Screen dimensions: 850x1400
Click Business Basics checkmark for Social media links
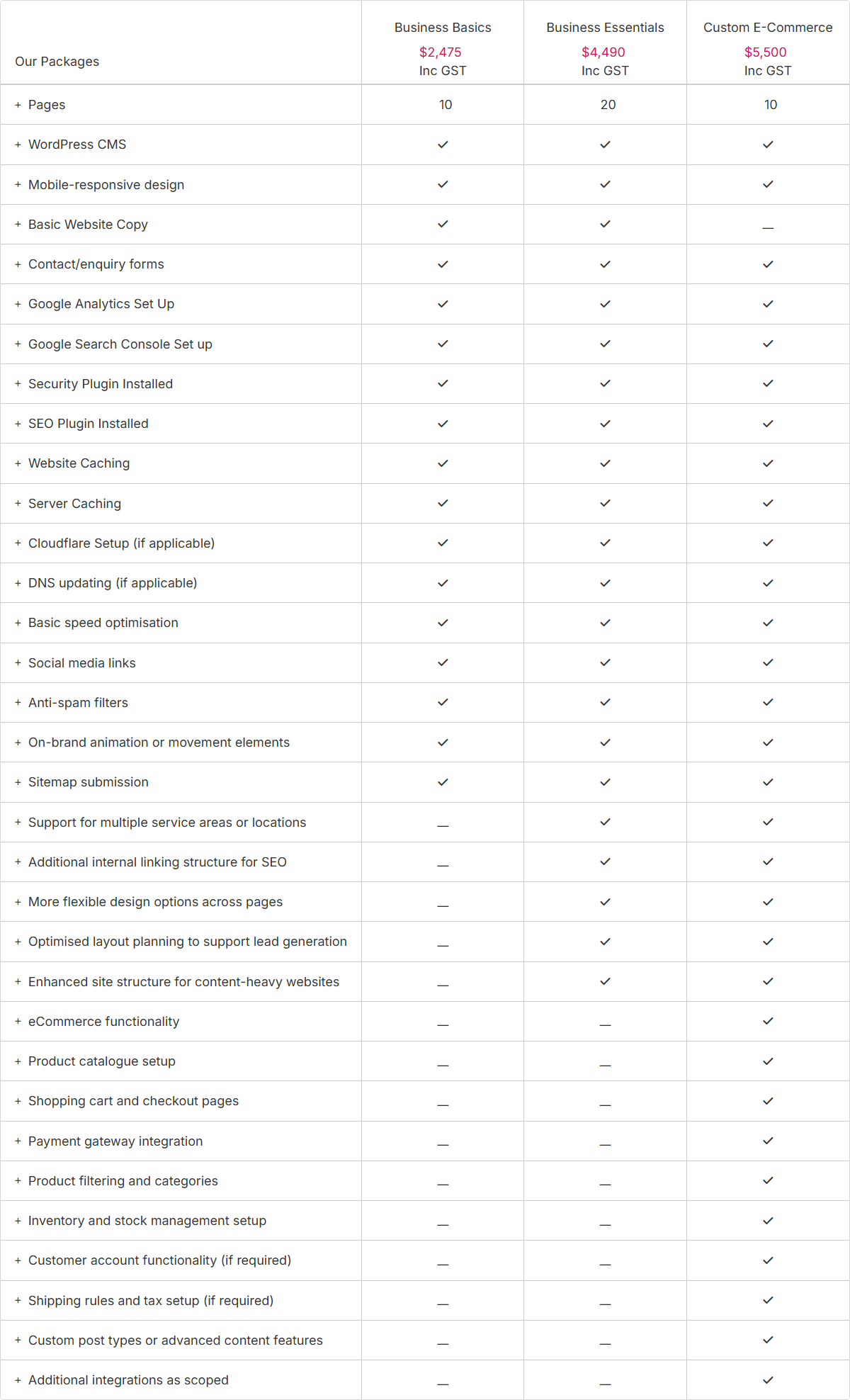tap(443, 662)
